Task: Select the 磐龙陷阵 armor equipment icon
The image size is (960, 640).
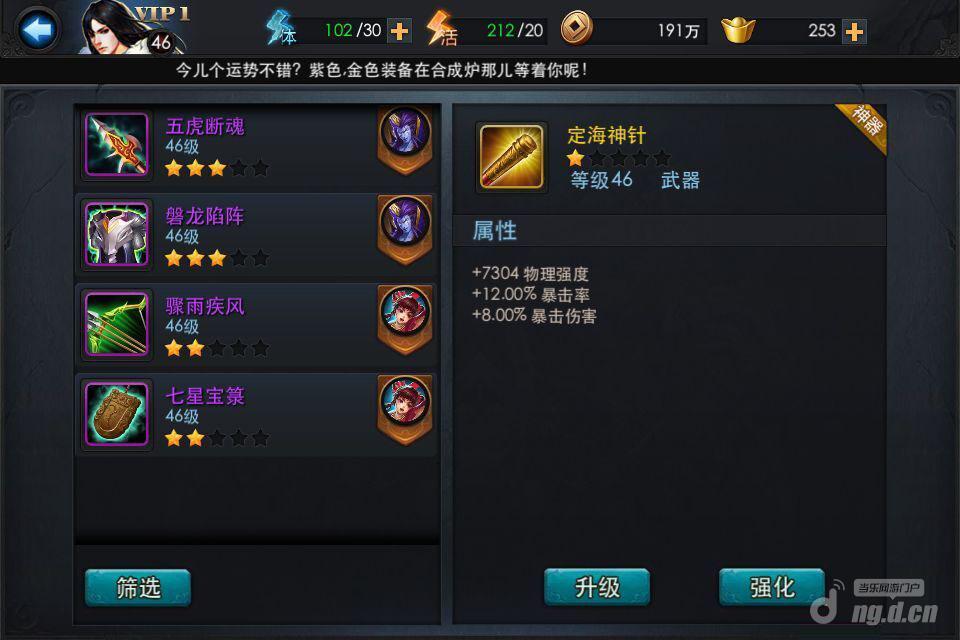Action: 117,234
